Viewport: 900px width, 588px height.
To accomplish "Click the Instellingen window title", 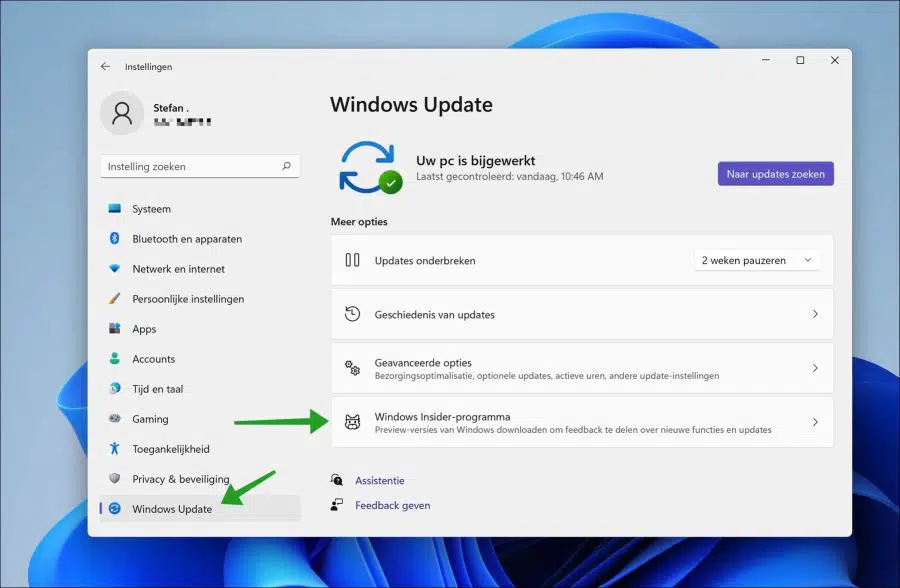I will [x=148, y=67].
